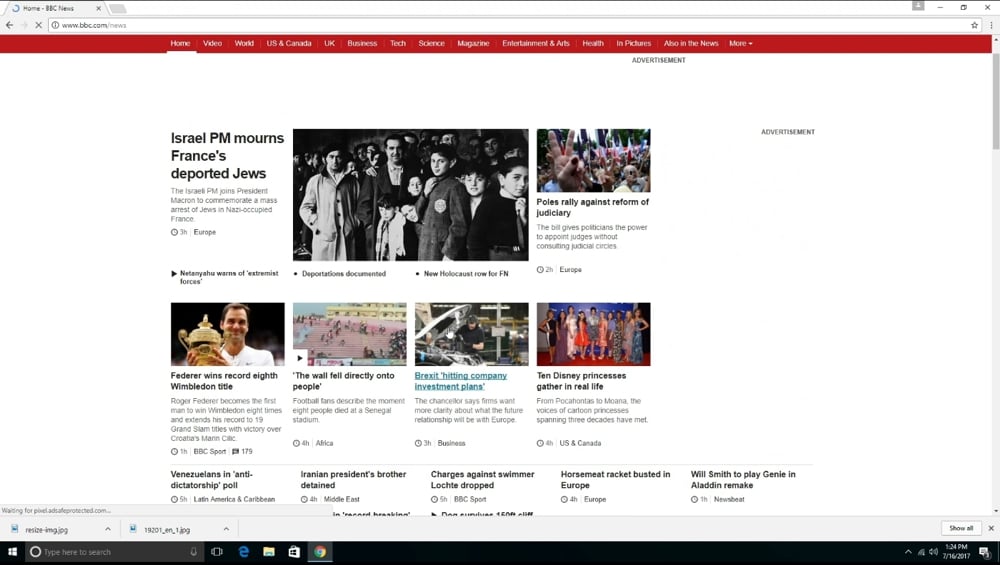Go to Tech section
This screenshot has width=1000, height=565.
(x=398, y=43)
